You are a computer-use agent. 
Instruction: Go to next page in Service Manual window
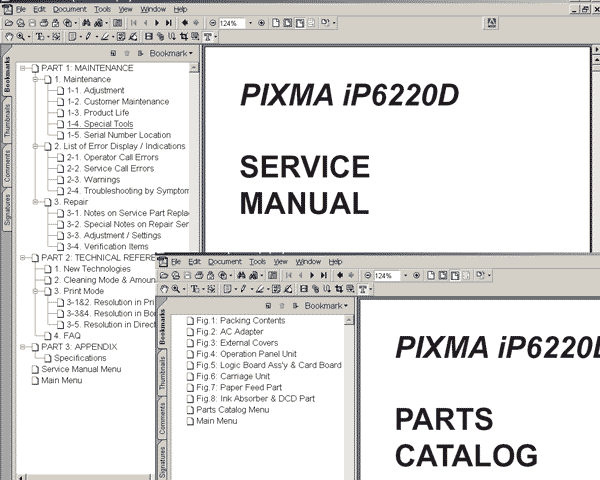[x=157, y=23]
